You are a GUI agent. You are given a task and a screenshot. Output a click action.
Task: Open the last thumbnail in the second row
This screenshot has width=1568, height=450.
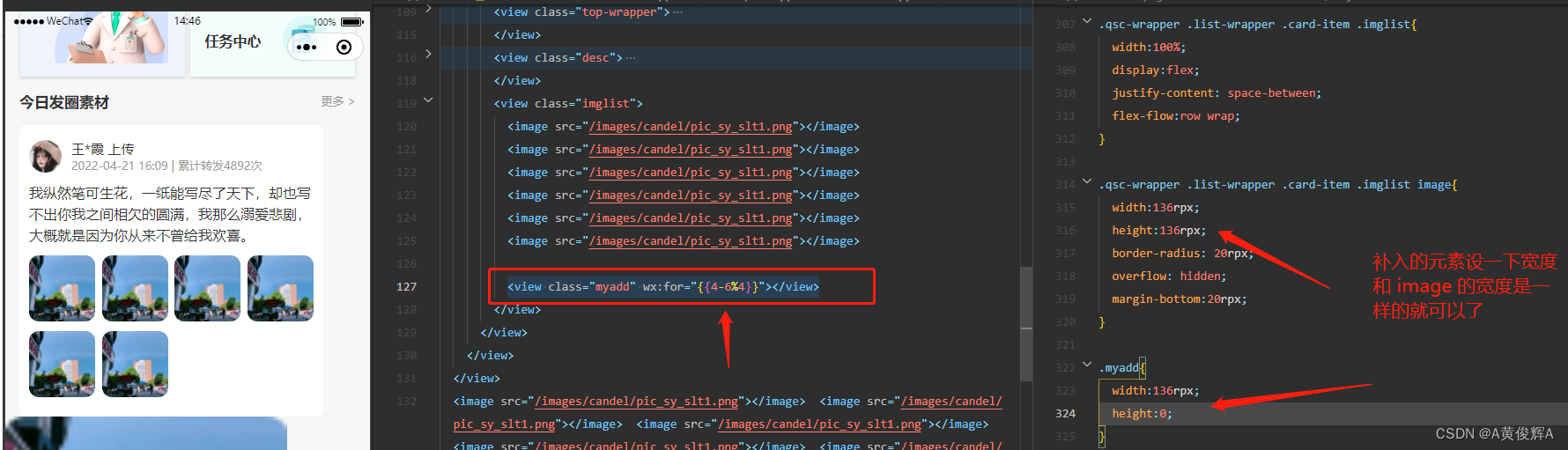click(x=135, y=364)
